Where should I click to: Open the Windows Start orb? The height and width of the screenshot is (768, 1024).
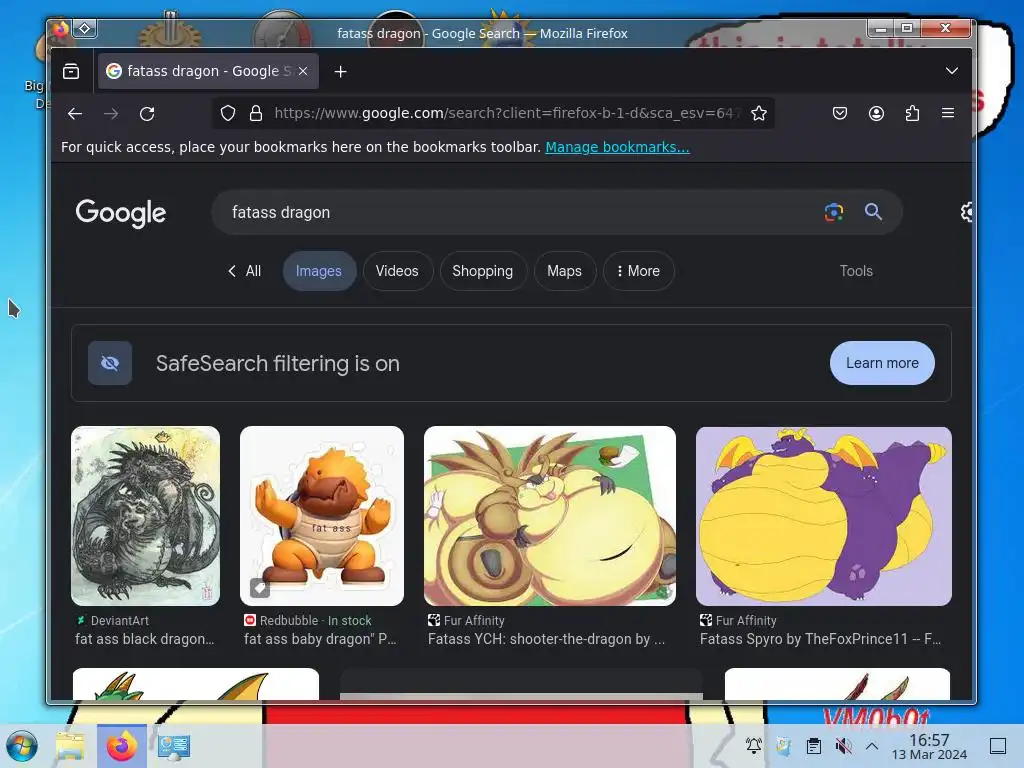(x=22, y=746)
